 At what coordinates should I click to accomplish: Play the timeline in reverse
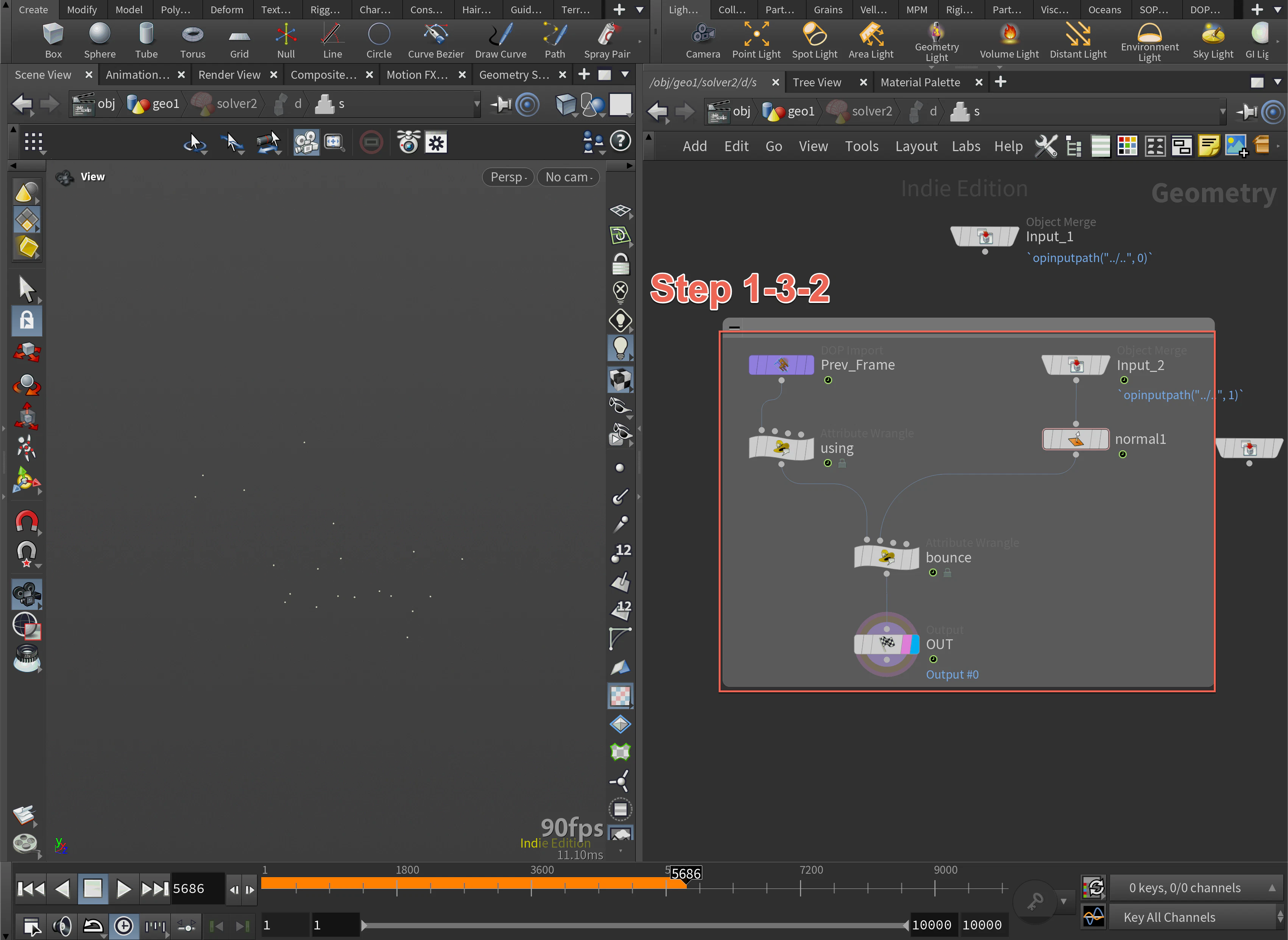tap(62, 888)
